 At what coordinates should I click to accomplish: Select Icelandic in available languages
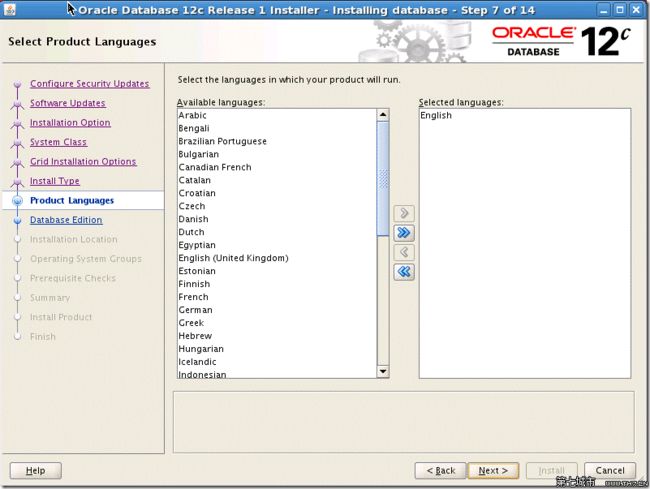(x=276, y=362)
